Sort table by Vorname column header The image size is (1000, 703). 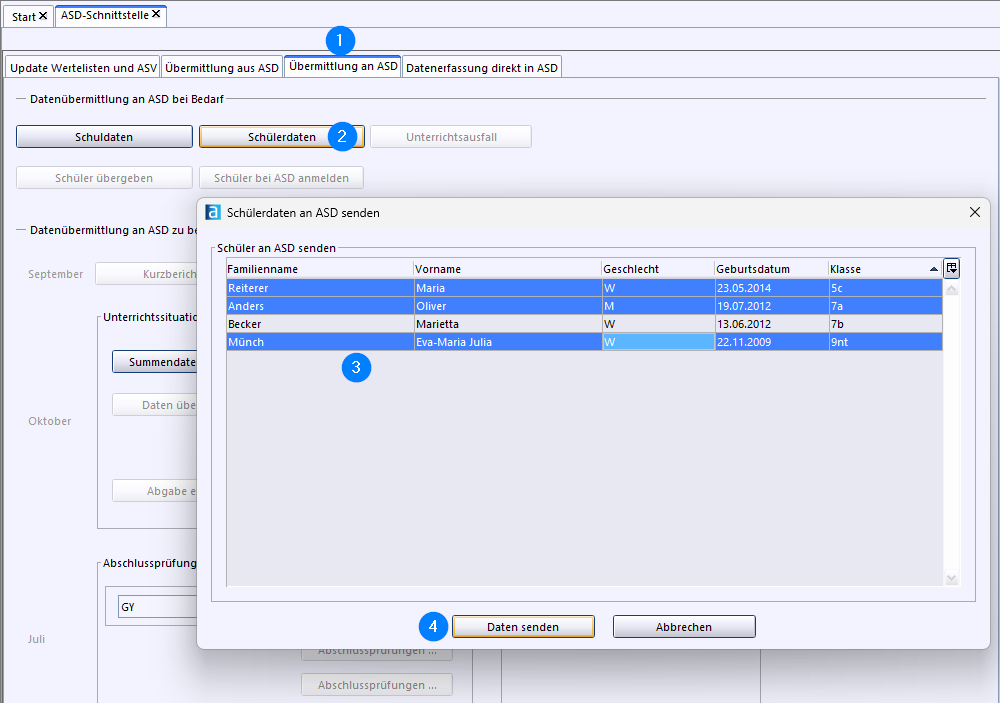(507, 269)
